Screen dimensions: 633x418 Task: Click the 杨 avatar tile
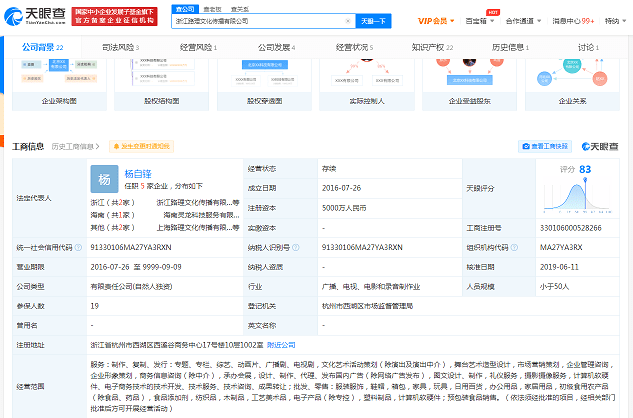(104, 179)
